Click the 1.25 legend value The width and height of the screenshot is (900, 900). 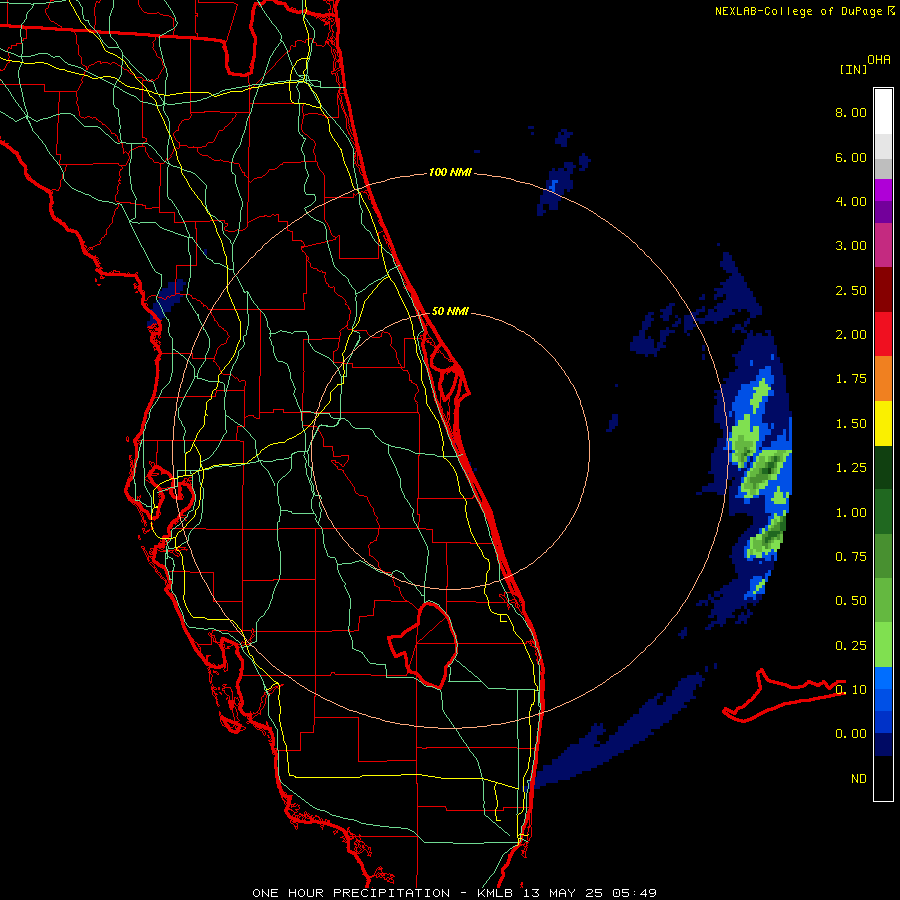(851, 468)
